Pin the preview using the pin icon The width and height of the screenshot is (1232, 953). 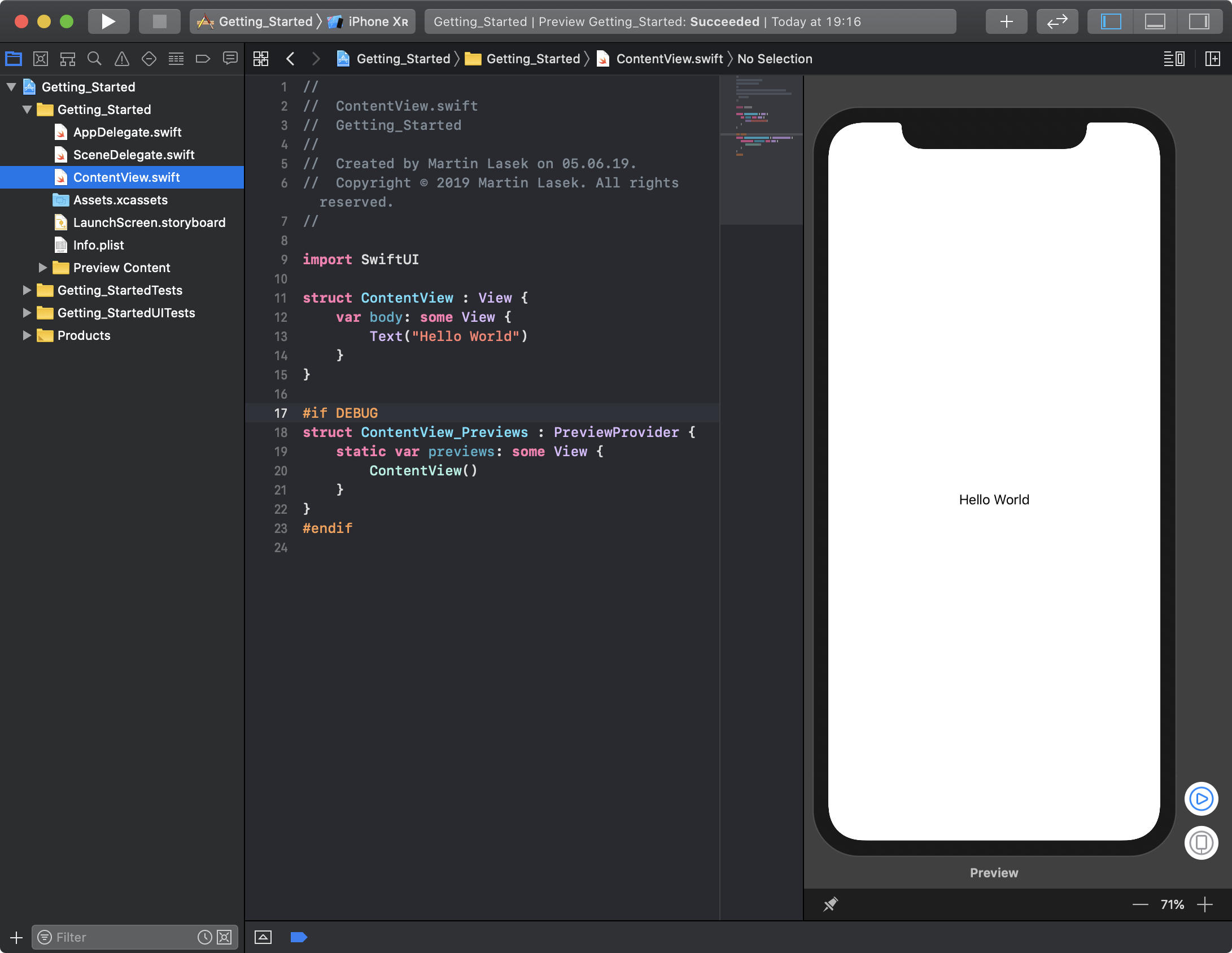pos(830,904)
